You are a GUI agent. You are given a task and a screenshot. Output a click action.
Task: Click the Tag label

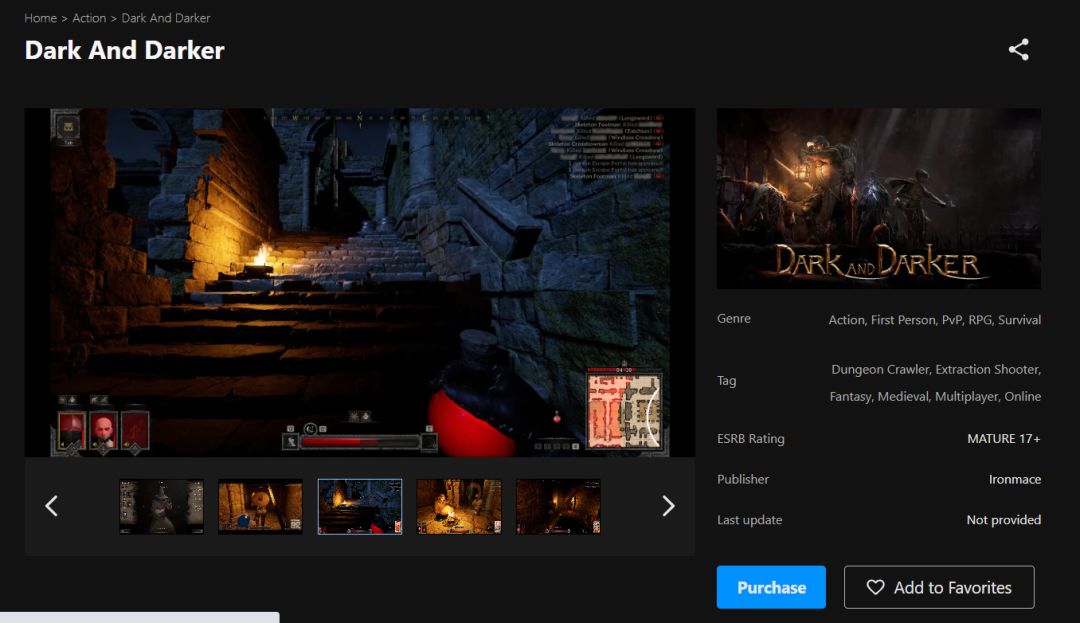coord(727,381)
